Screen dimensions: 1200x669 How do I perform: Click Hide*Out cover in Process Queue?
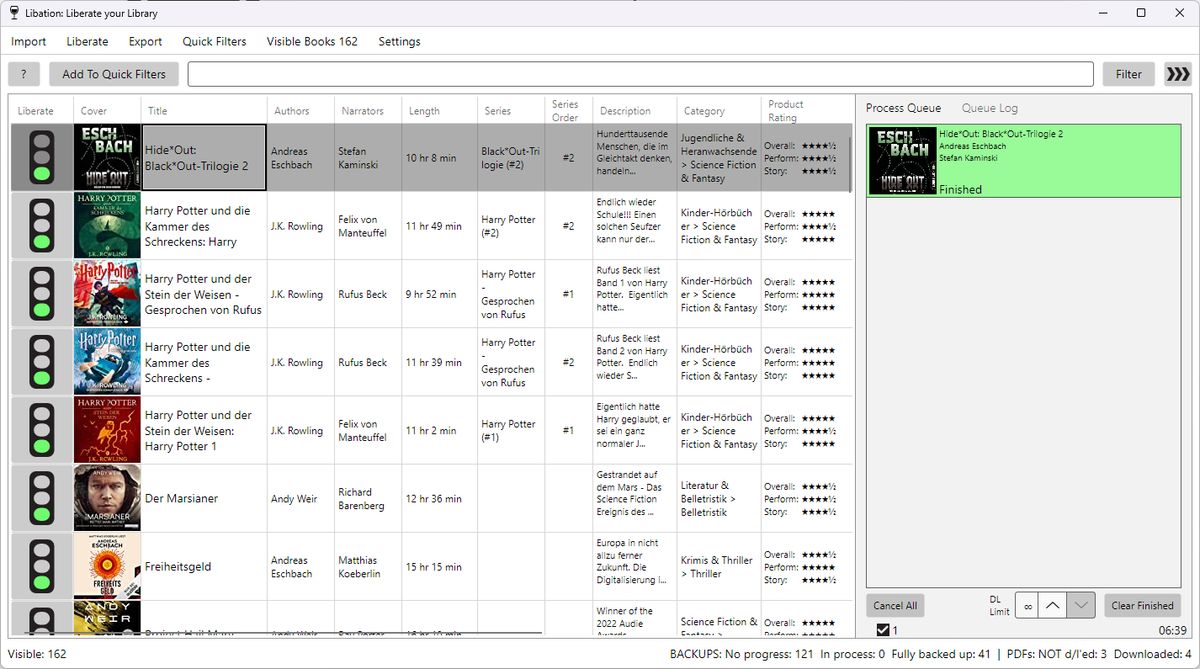pyautogui.click(x=902, y=161)
